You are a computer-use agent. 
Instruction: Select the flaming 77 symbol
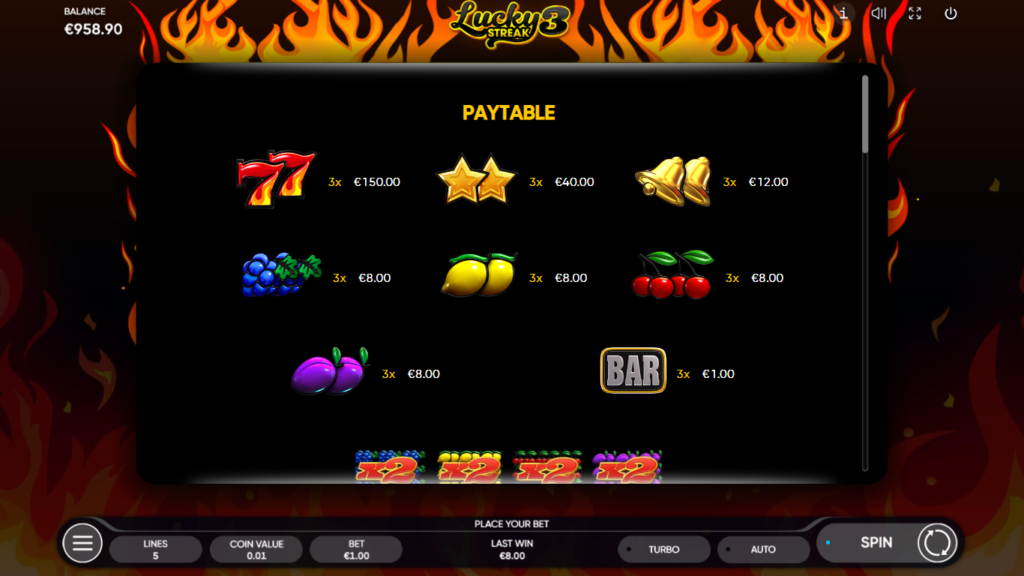276,179
